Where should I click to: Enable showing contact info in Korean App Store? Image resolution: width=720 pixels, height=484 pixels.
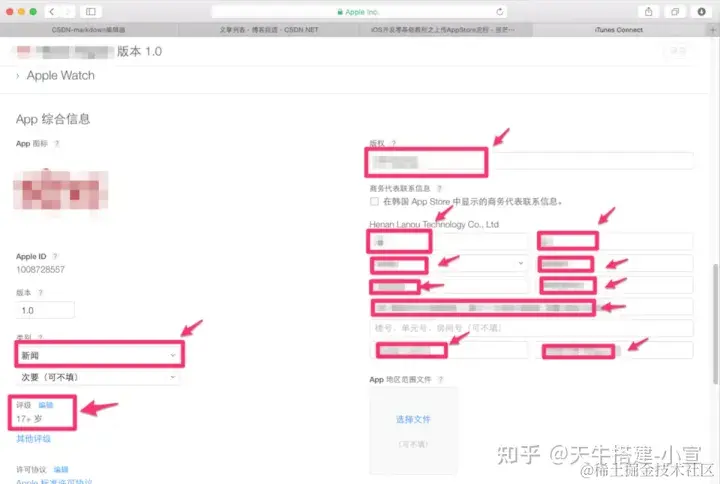374,202
